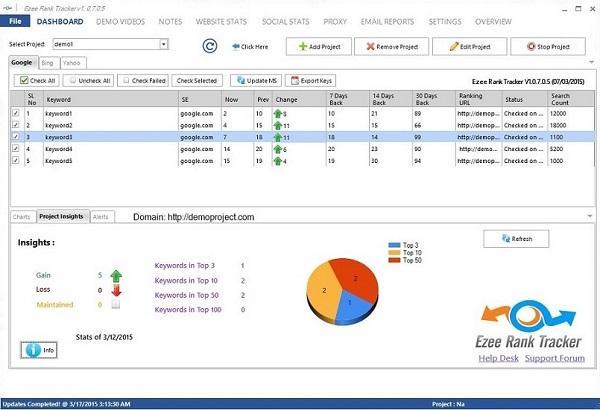This screenshot has width=600, height=410.
Task: Click the green up arrow in Keyword4 row
Action: tap(278, 149)
